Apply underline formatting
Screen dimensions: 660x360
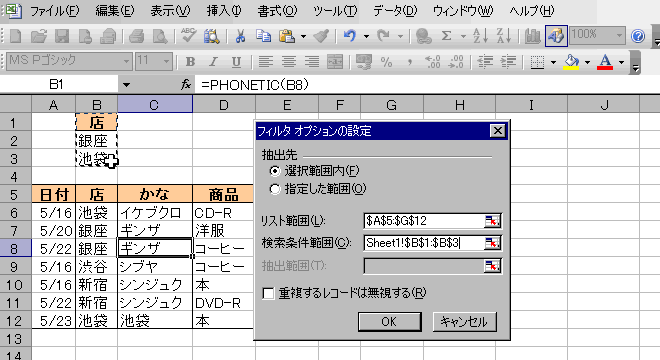[236, 62]
